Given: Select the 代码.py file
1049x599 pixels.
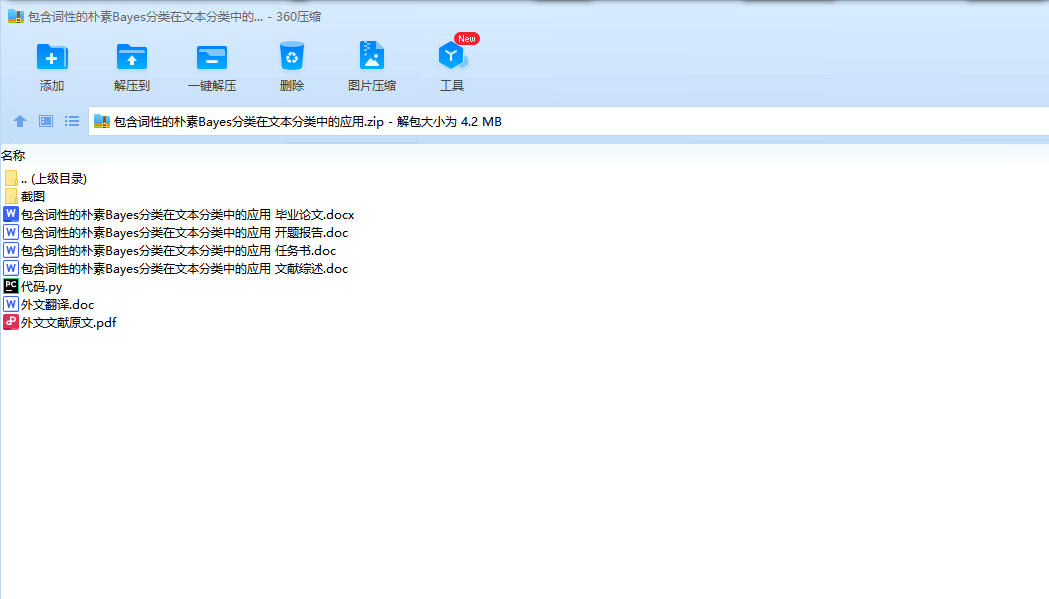Looking at the screenshot, I should 33,286.
